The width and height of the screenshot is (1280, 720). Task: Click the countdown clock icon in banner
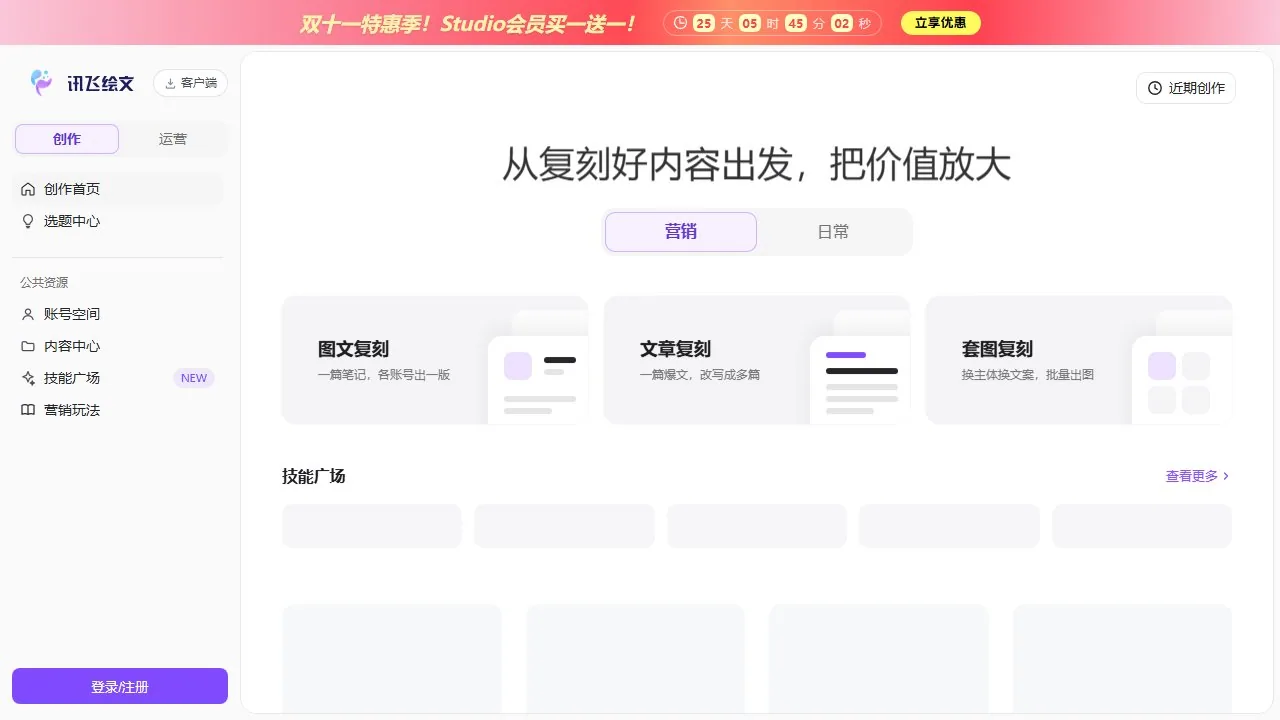[x=681, y=23]
